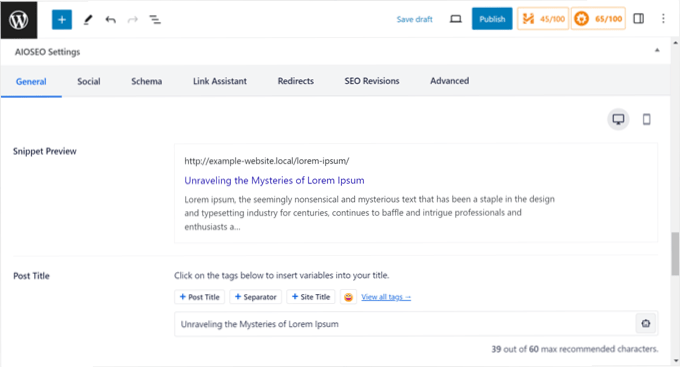Insert an emoji into the post title
The height and width of the screenshot is (367, 680).
point(348,297)
